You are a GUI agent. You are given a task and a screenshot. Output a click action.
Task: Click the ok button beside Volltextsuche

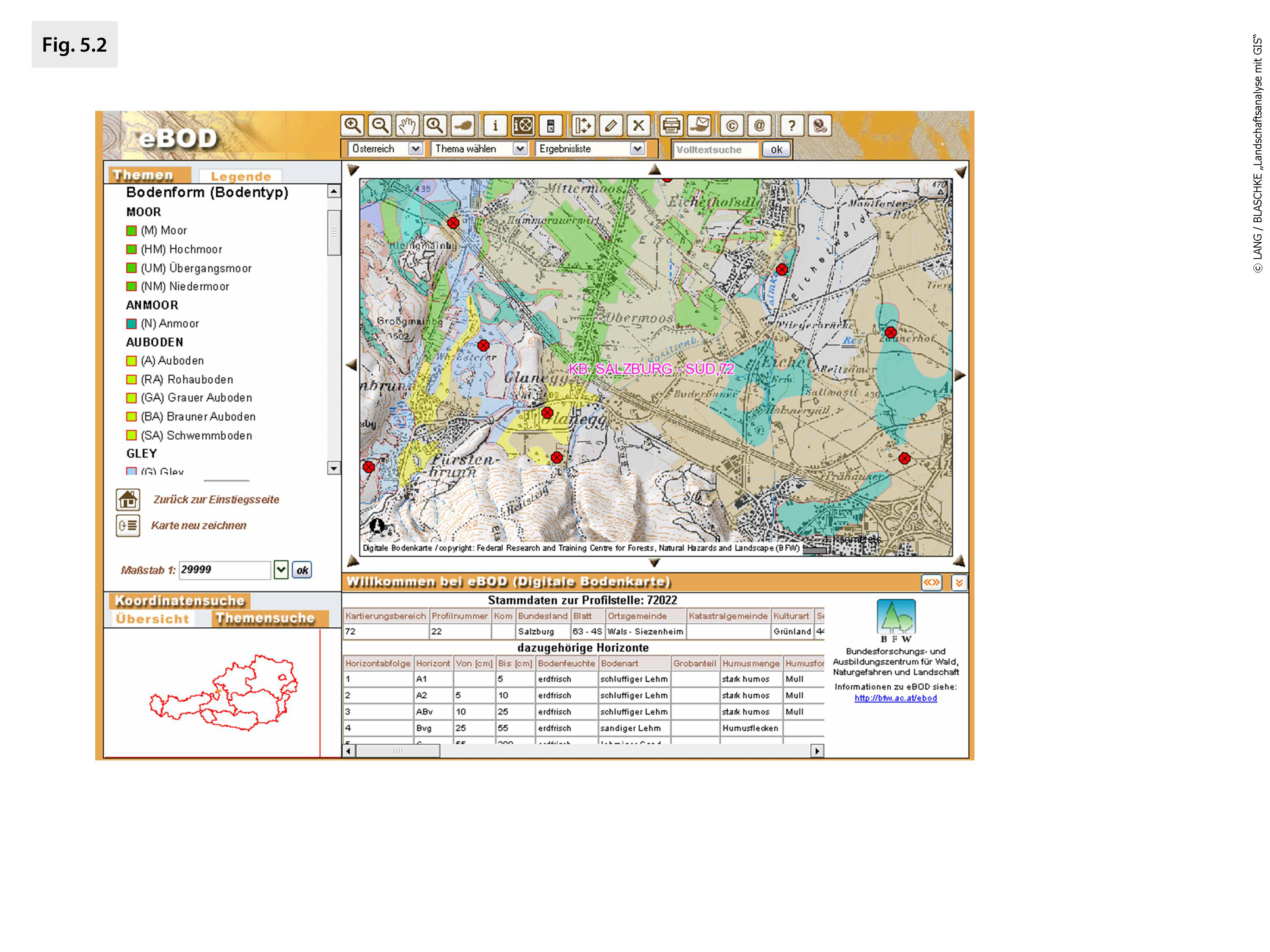[776, 149]
